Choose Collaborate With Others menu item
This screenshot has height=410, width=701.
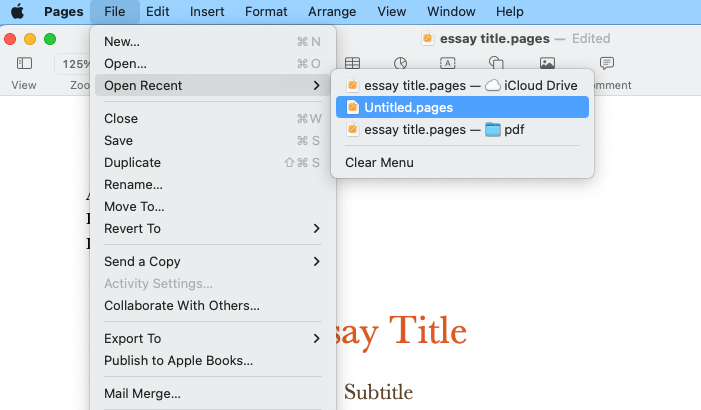tap(181, 305)
